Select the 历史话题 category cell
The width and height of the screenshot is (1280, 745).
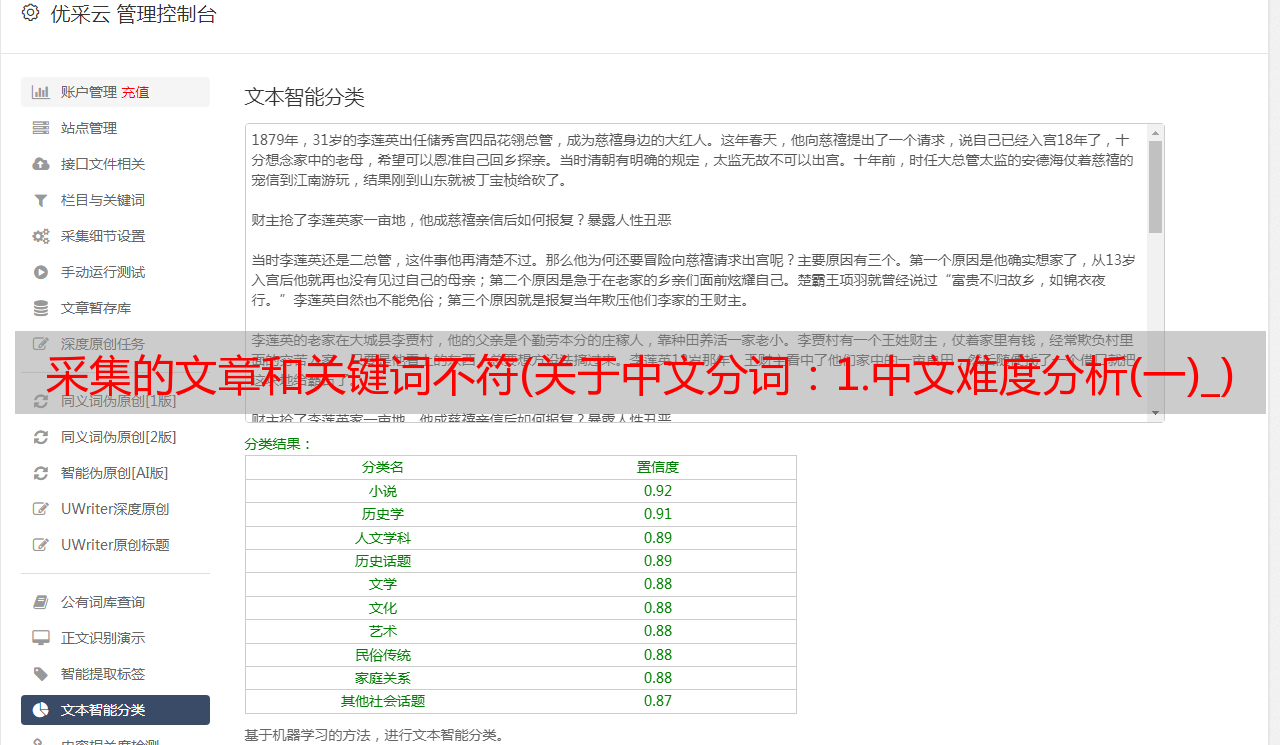383,561
